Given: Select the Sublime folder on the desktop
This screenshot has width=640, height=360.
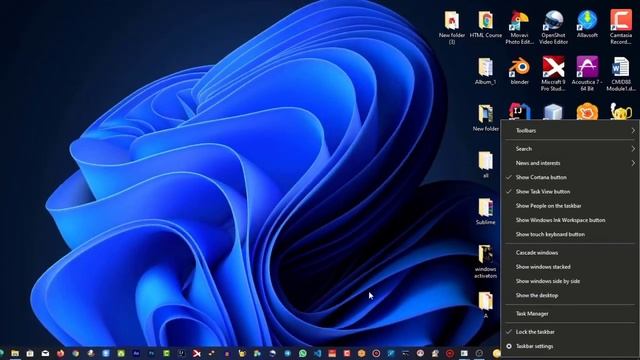Looking at the screenshot, I should click(x=485, y=211).
